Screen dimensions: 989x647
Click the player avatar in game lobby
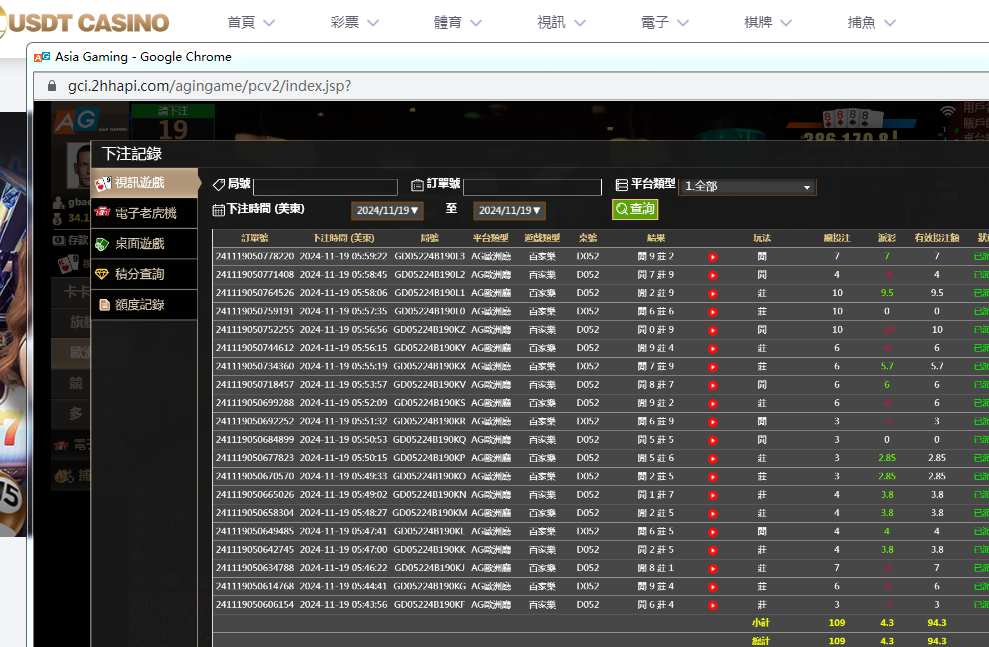click(78, 160)
